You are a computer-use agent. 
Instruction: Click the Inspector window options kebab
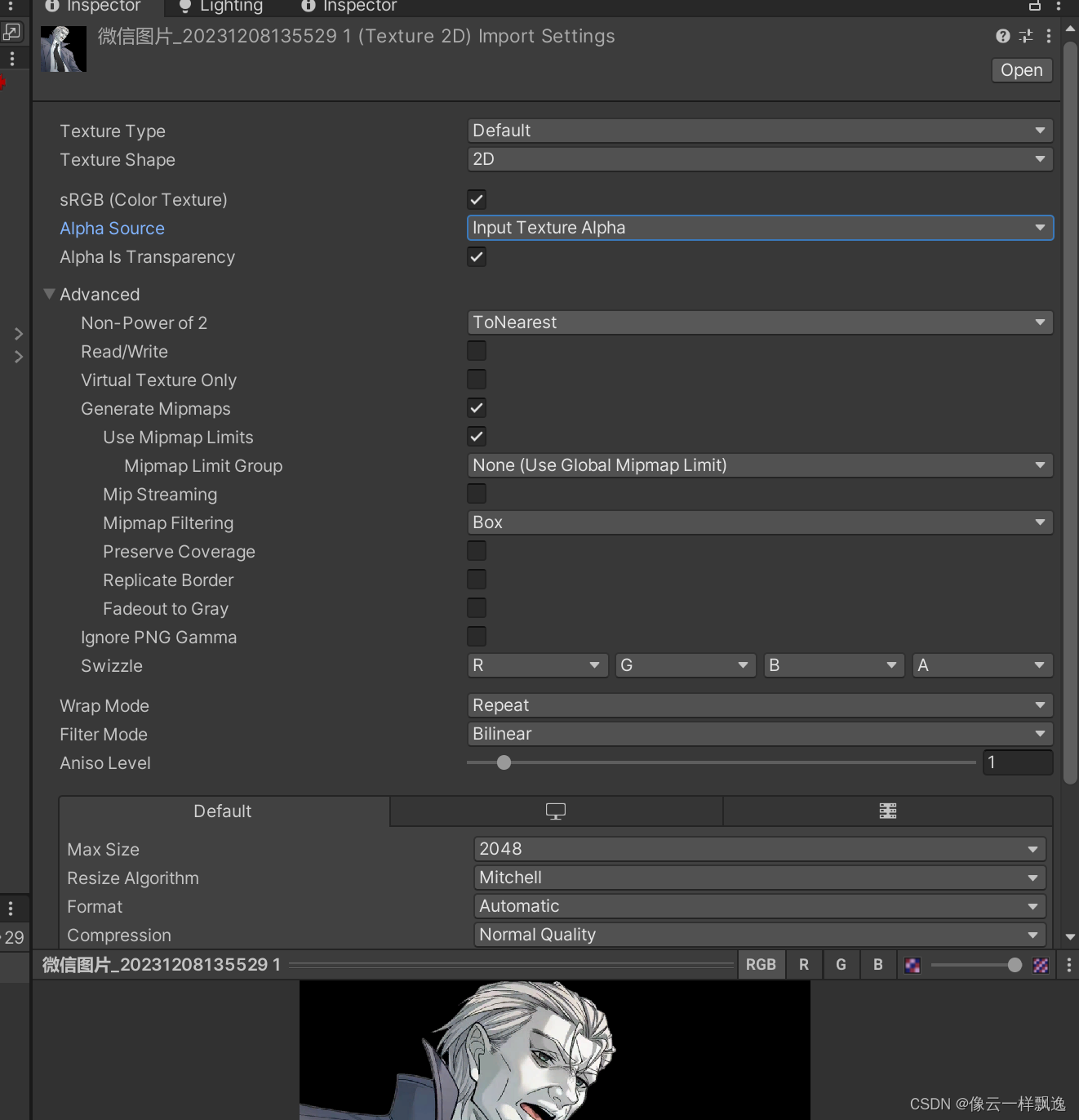(1059, 6)
